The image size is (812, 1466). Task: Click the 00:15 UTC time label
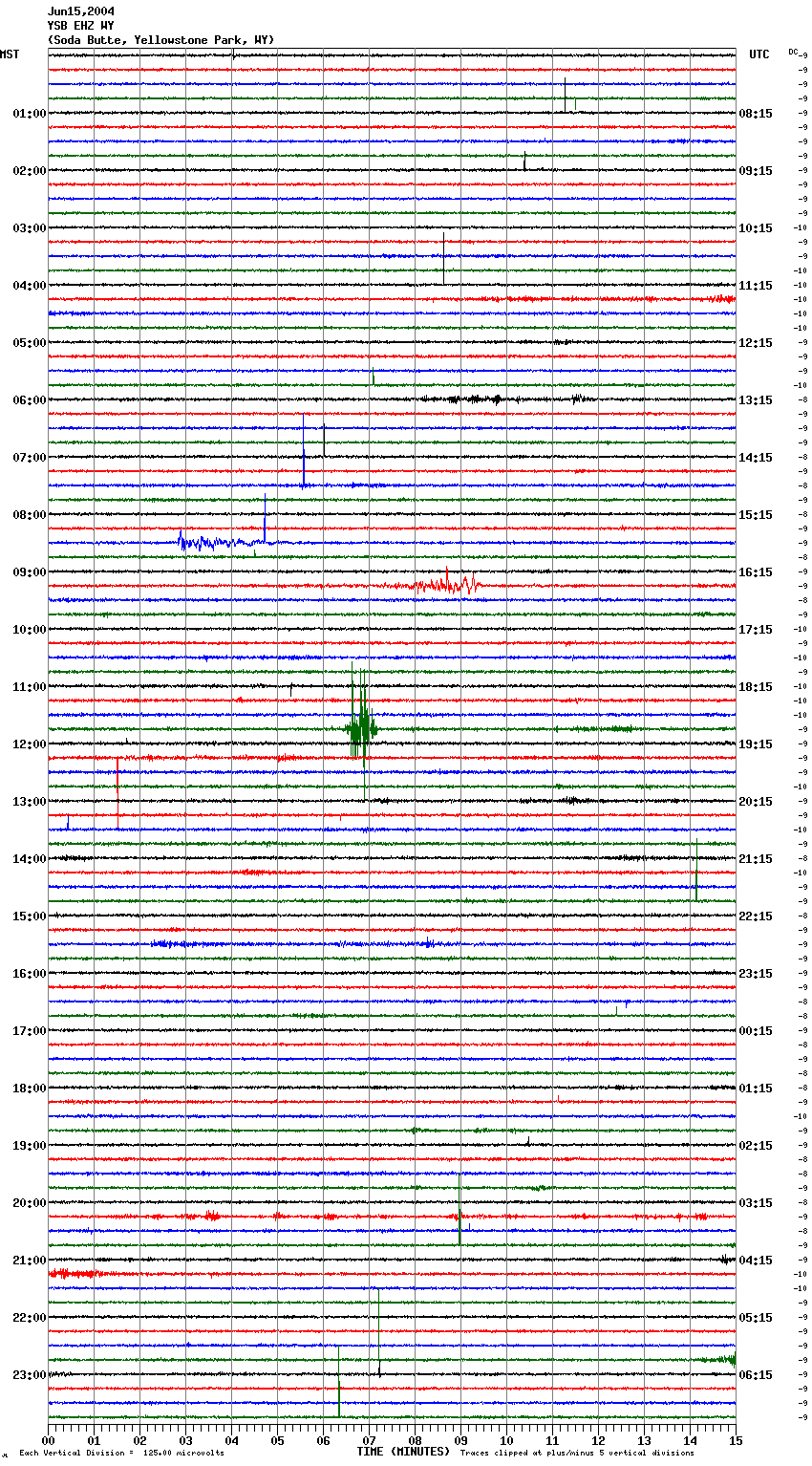[756, 1031]
